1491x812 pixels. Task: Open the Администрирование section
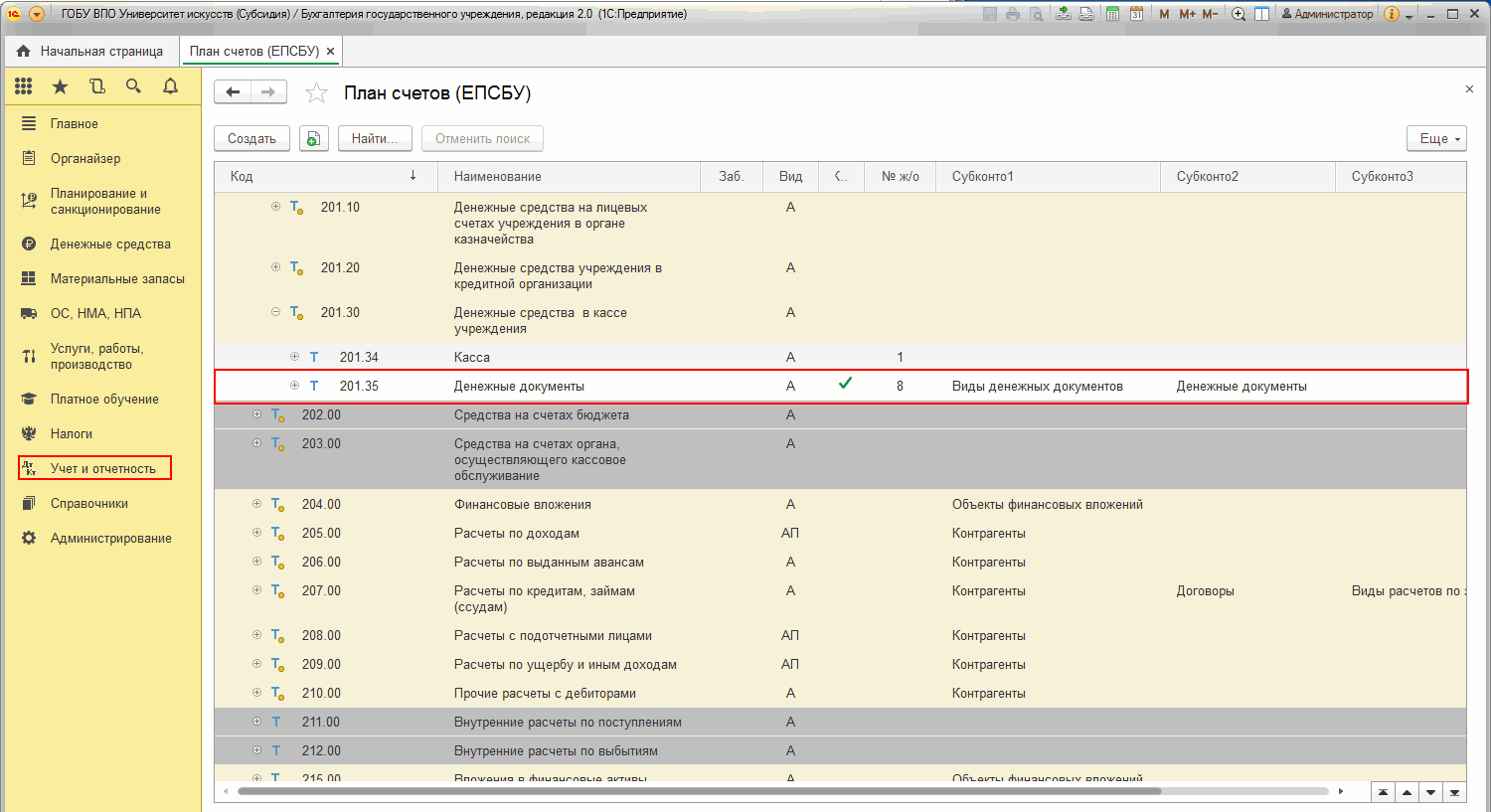click(111, 539)
